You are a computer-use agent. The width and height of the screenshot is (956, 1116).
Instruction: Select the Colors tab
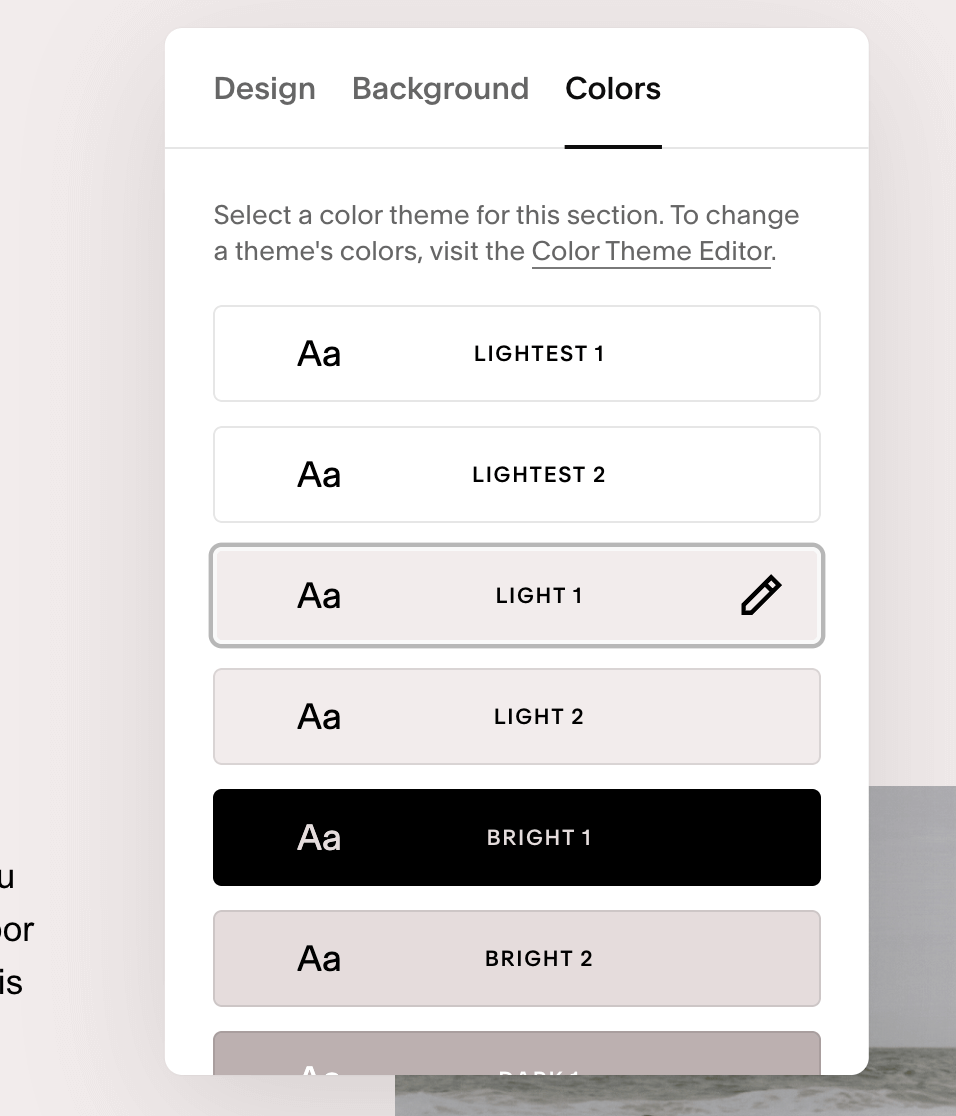click(613, 89)
